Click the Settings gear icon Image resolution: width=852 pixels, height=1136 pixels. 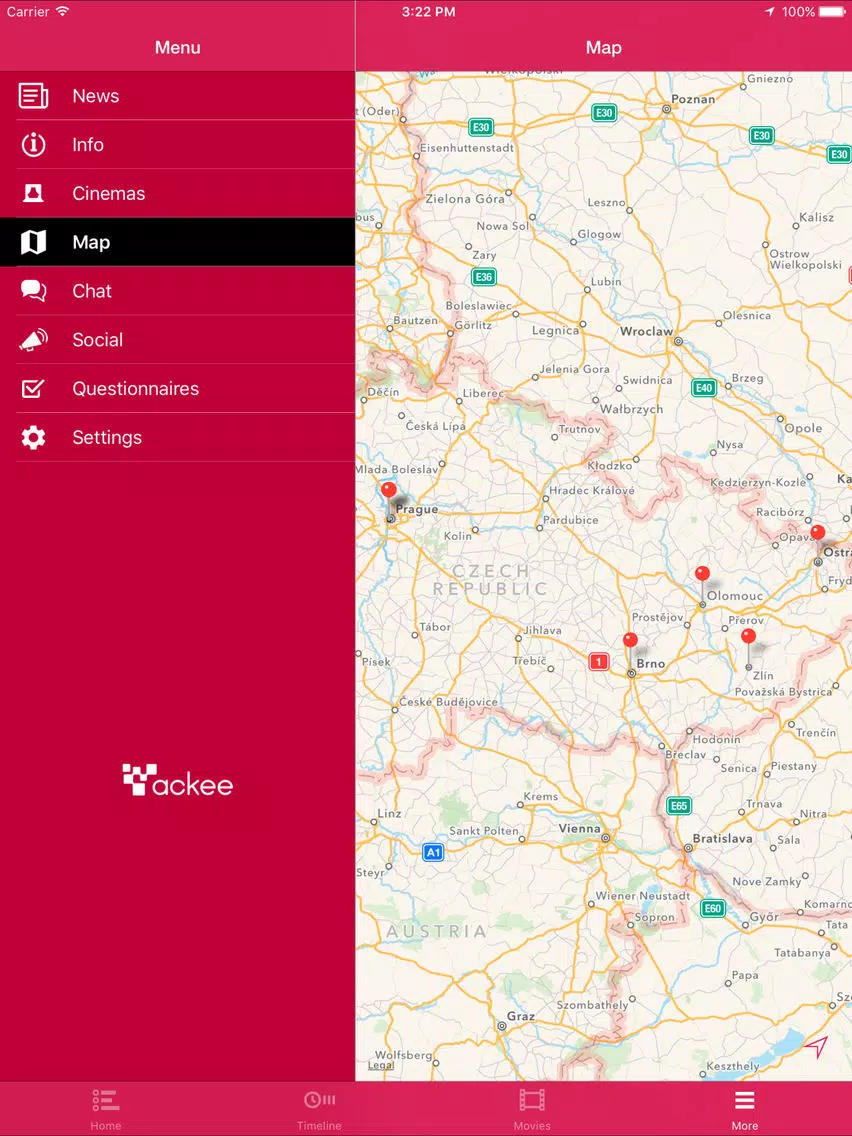point(33,438)
